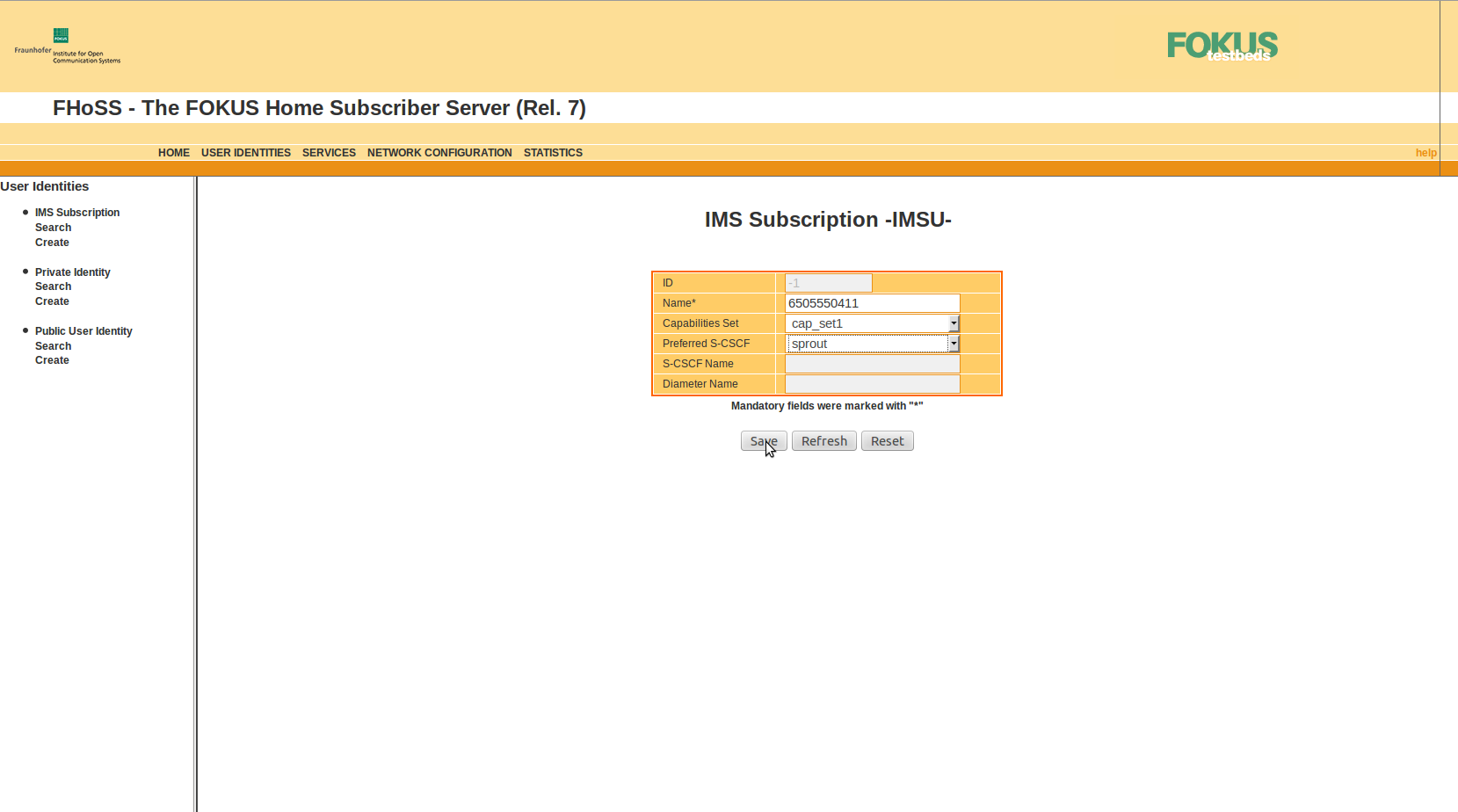Viewport: 1458px width, 812px height.
Task: Refresh the IMS Subscription data
Action: point(823,440)
